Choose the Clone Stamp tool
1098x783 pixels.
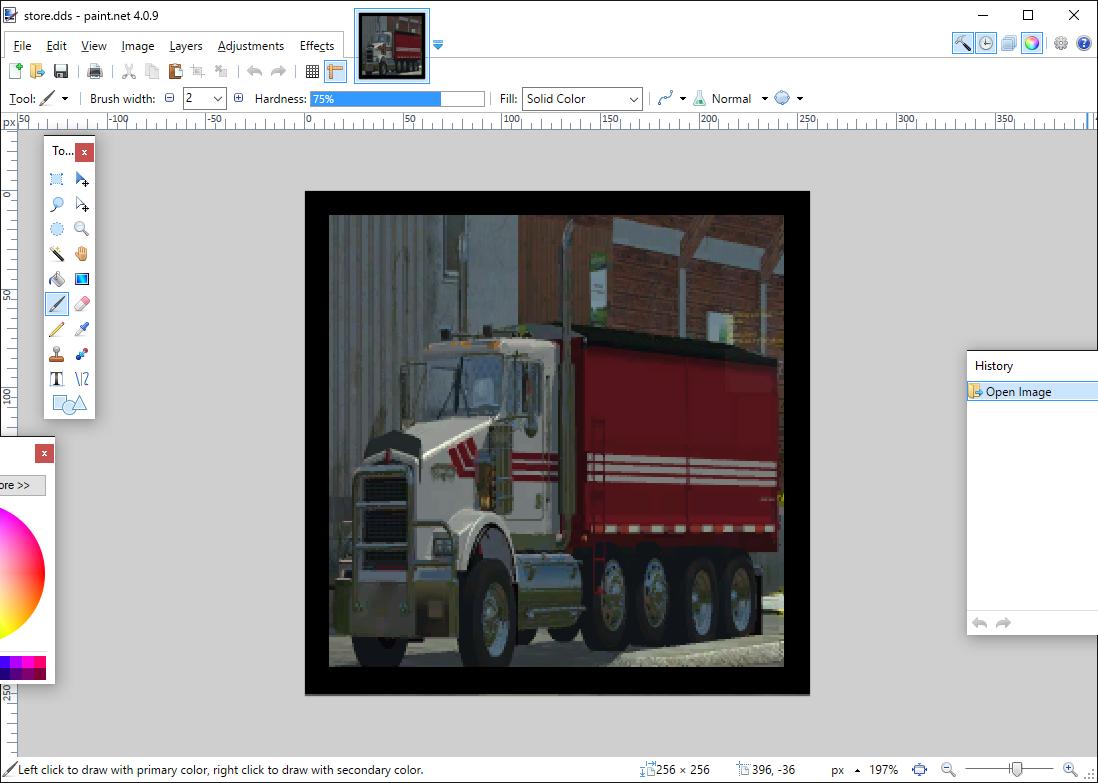pyautogui.click(x=57, y=354)
